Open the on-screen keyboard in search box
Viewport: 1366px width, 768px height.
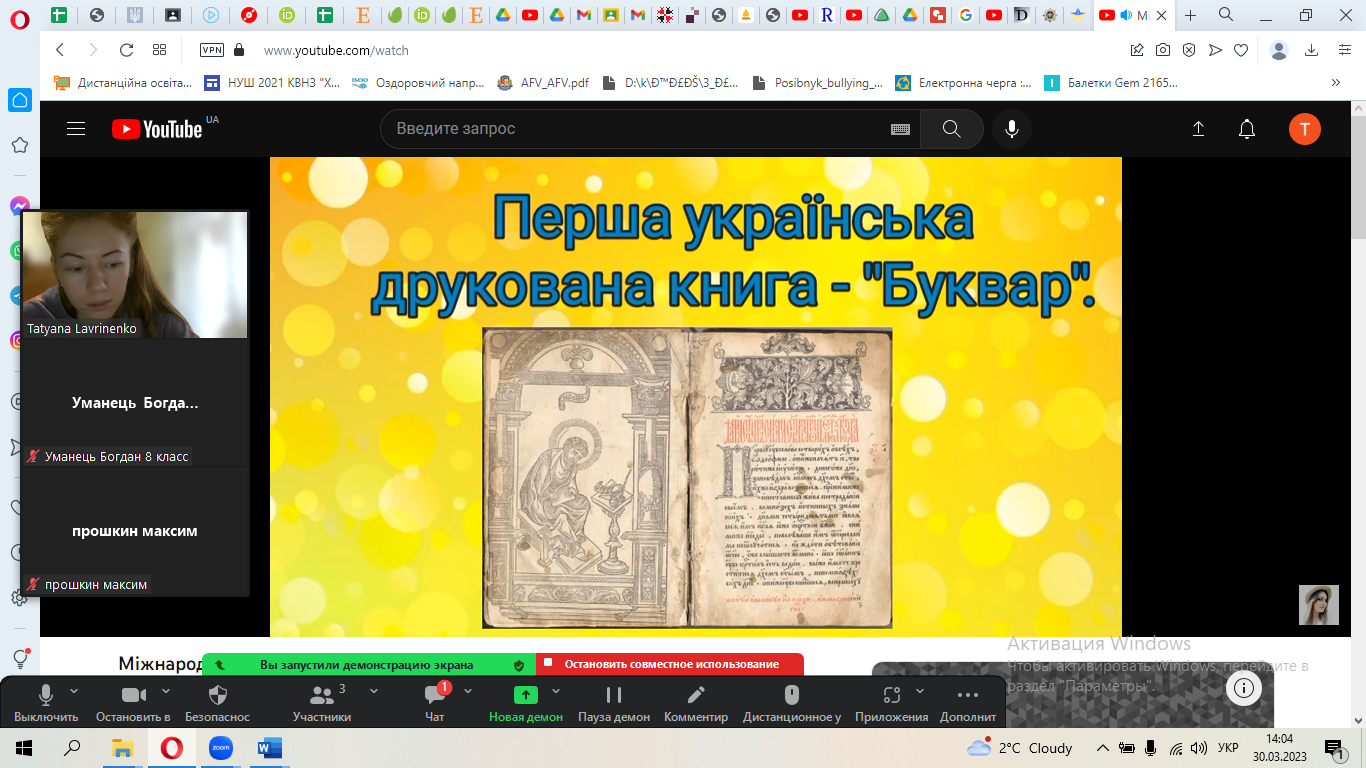click(900, 129)
